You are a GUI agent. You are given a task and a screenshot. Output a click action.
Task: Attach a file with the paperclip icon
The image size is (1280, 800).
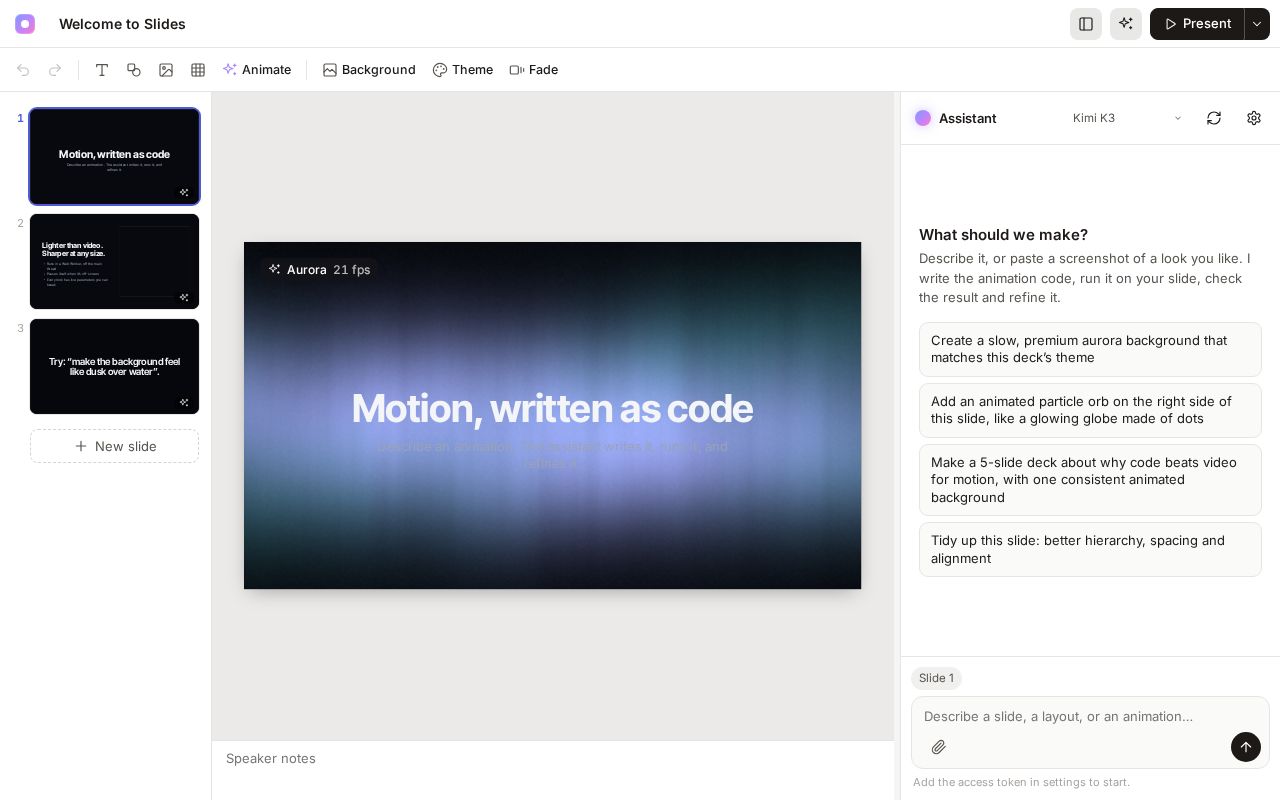click(x=938, y=747)
